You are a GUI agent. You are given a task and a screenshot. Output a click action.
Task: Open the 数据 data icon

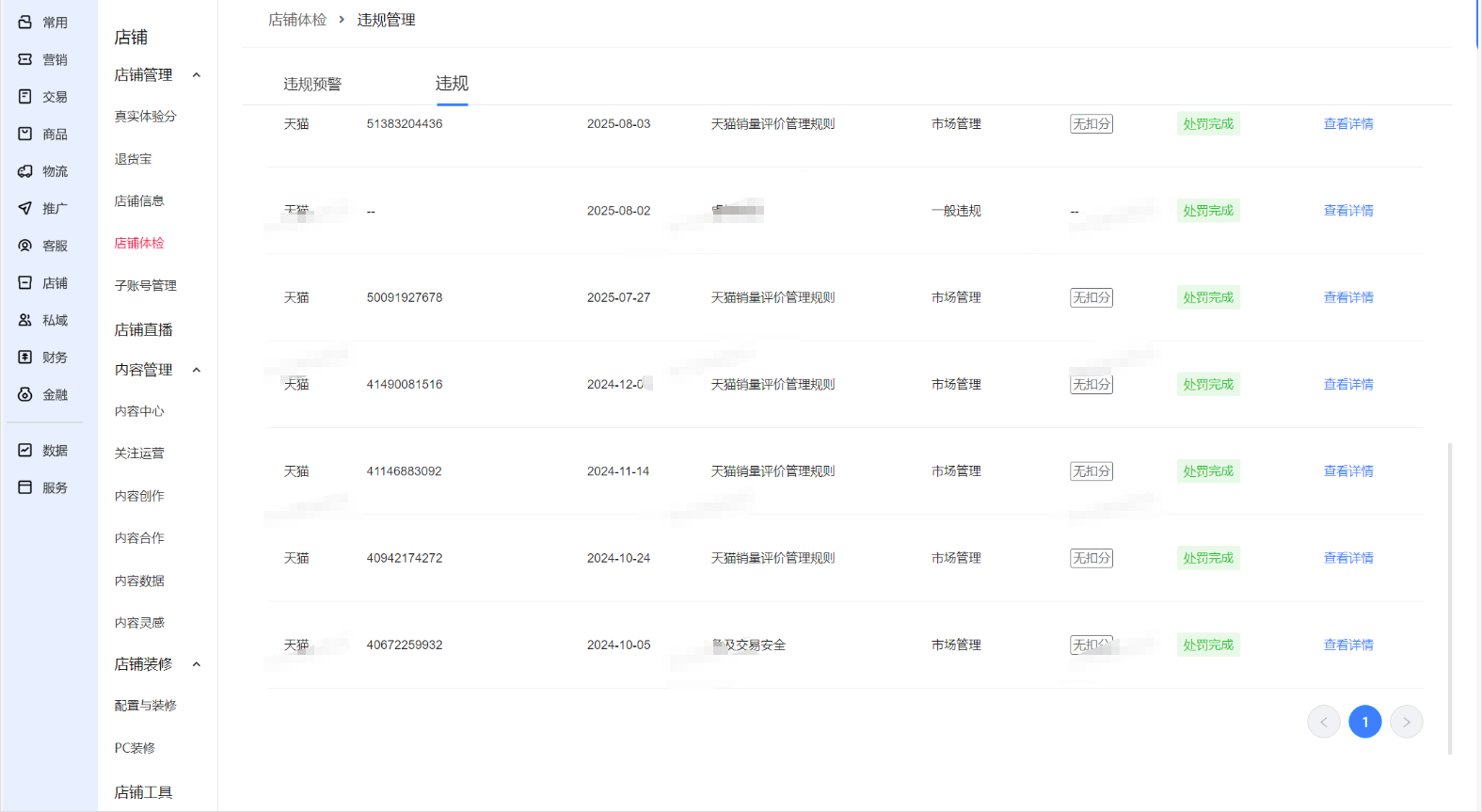point(25,450)
